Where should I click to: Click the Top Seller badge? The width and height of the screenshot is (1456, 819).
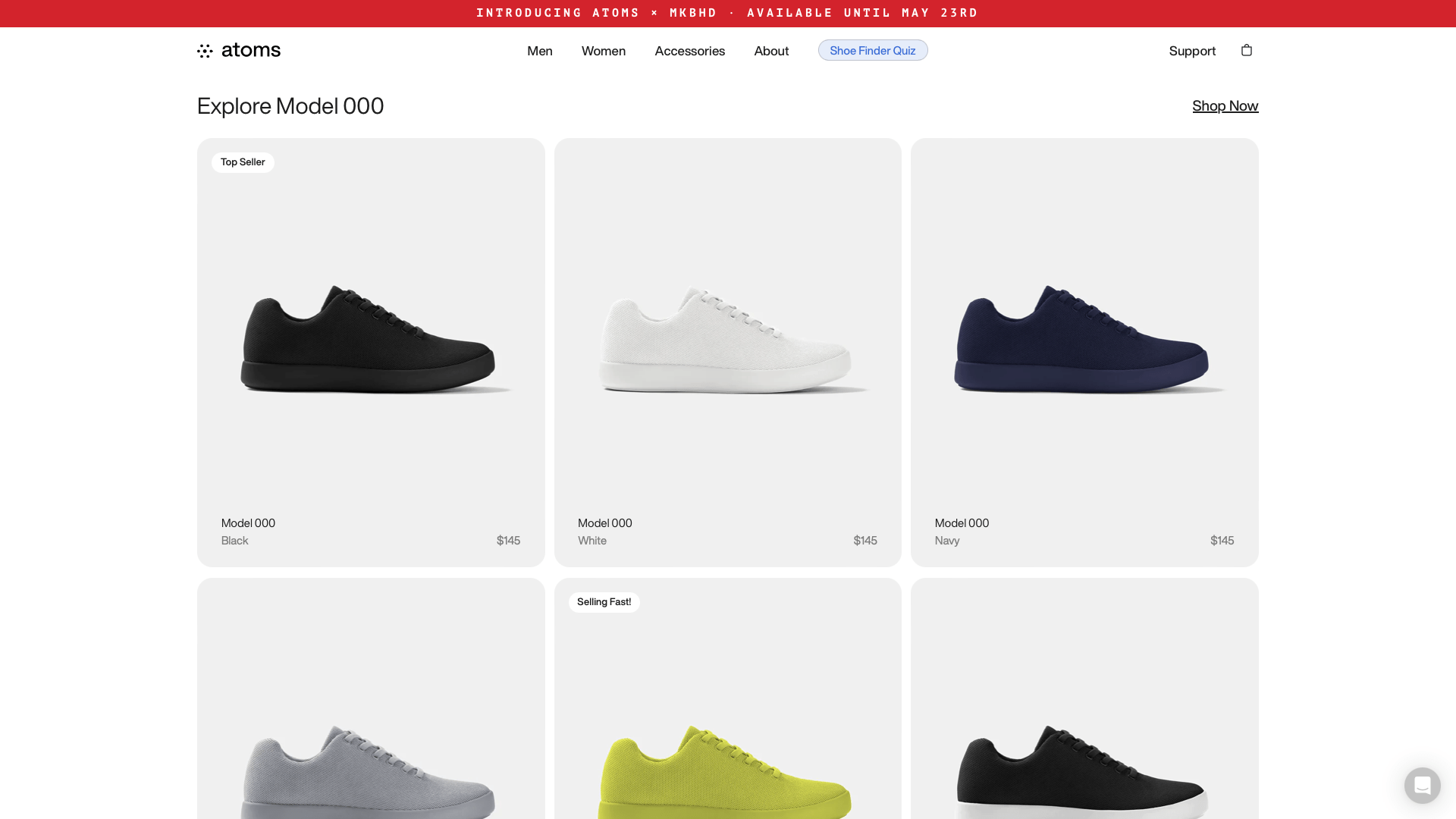(x=243, y=162)
